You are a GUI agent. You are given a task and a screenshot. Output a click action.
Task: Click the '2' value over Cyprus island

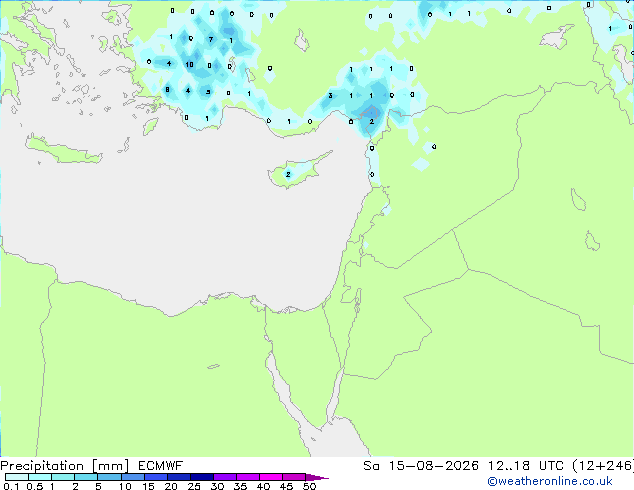coord(288,175)
